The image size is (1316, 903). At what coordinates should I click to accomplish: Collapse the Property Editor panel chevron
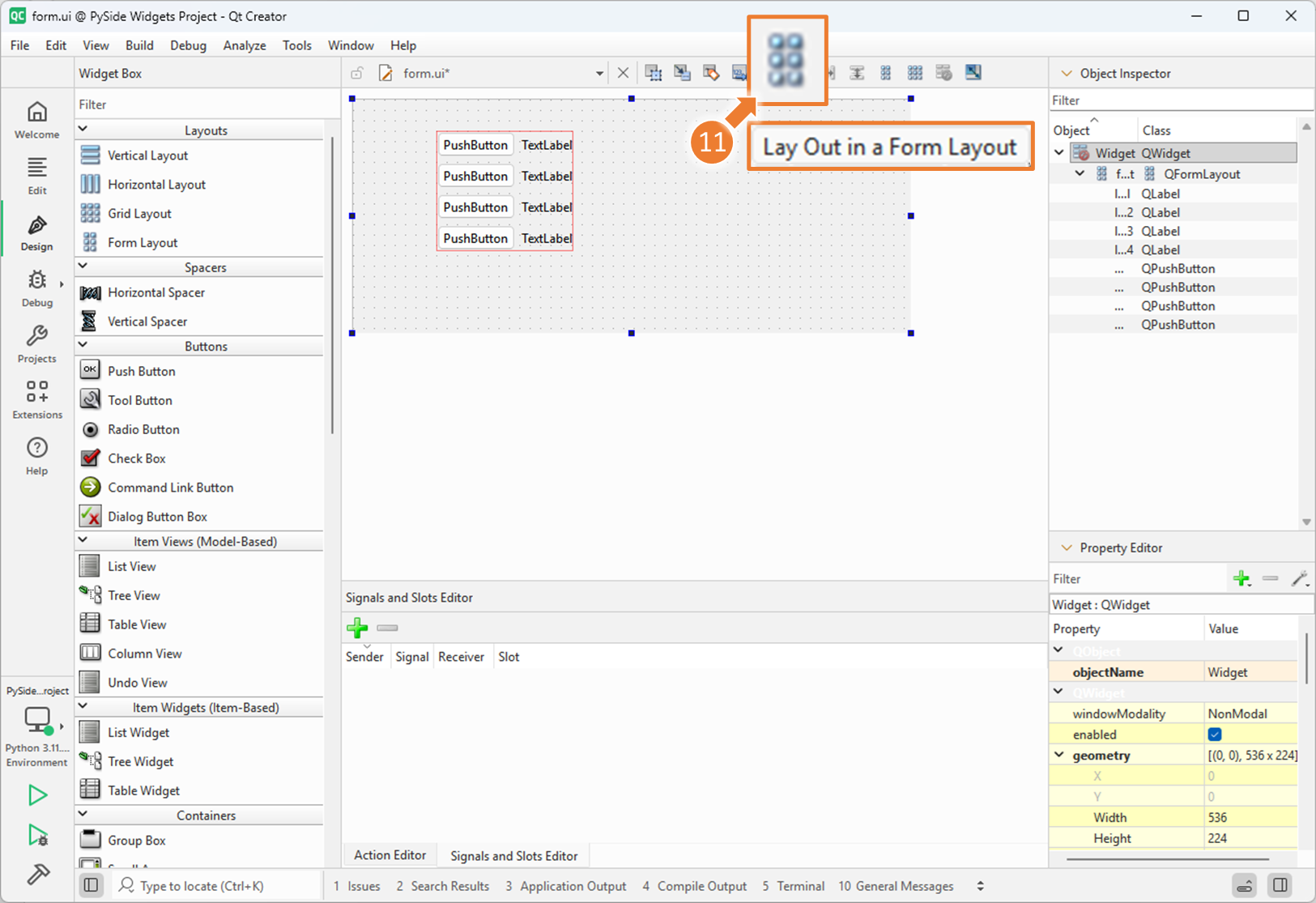(1066, 547)
